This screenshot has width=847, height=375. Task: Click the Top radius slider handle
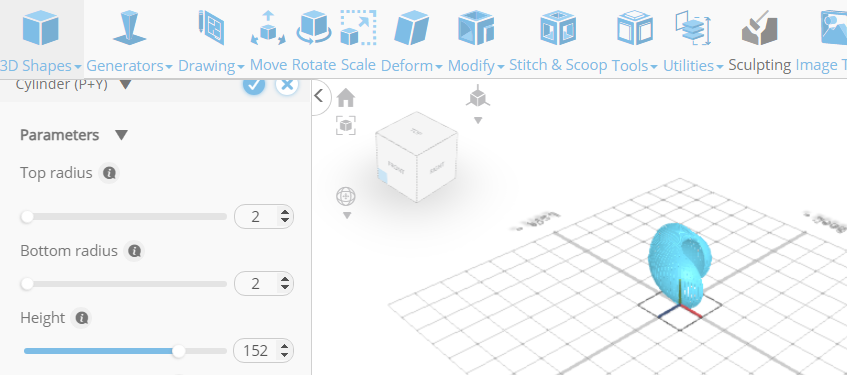click(x=26, y=217)
